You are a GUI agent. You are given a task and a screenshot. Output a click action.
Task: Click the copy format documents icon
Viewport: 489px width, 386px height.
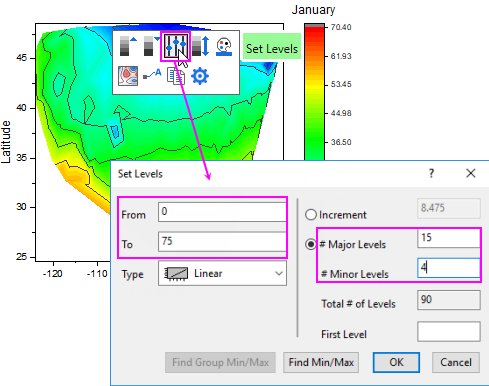[176, 76]
